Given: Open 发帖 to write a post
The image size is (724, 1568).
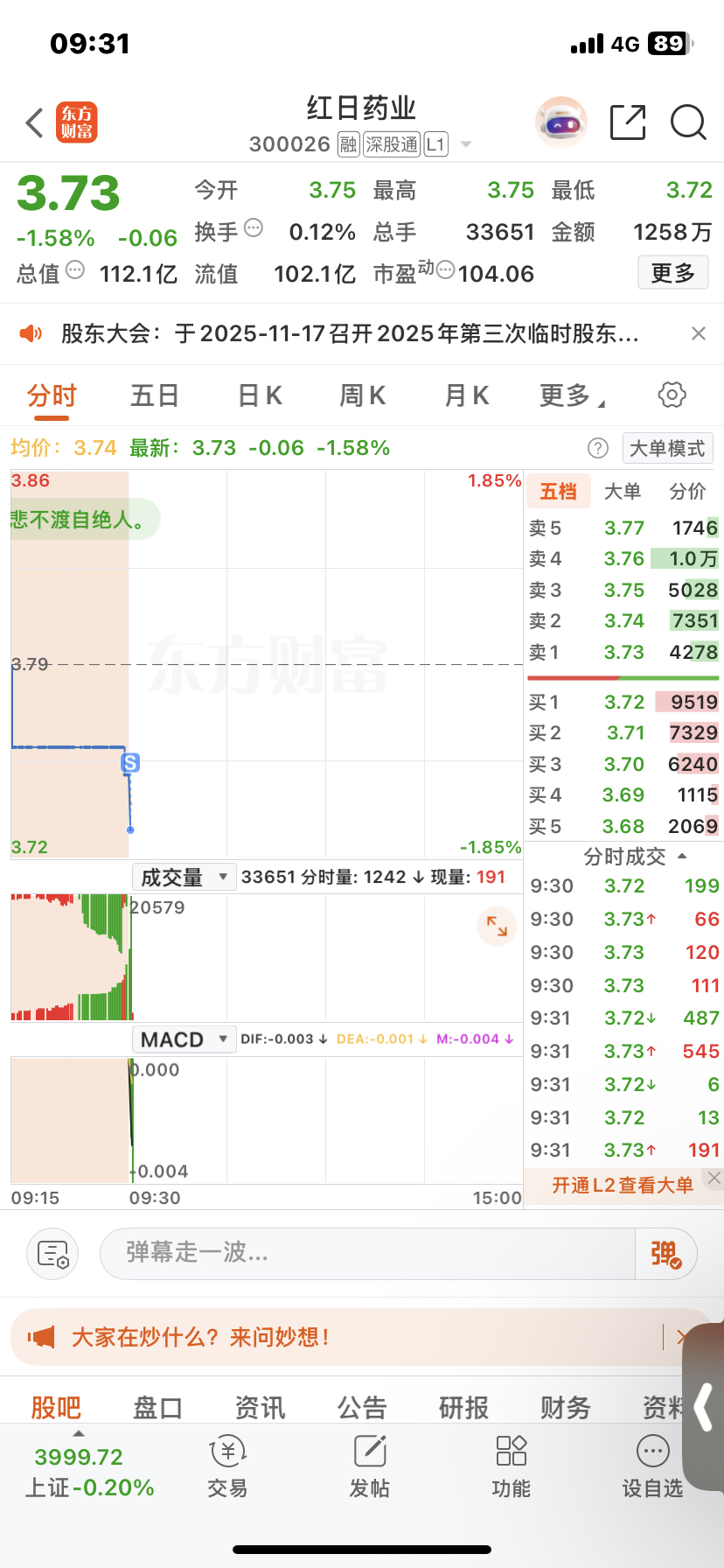Looking at the screenshot, I should (370, 1467).
